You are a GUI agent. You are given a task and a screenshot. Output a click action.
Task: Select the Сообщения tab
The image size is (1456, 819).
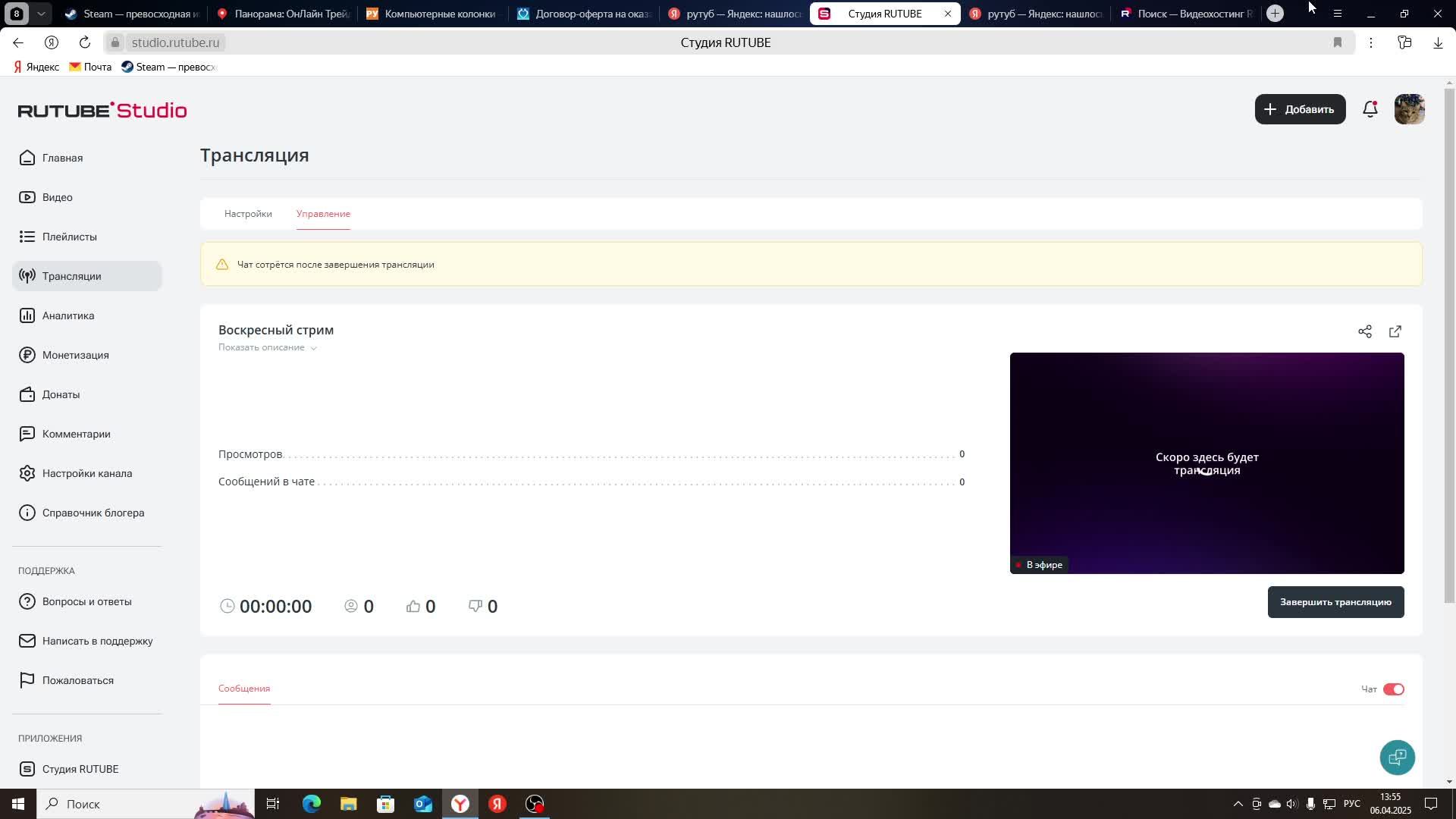click(x=244, y=689)
